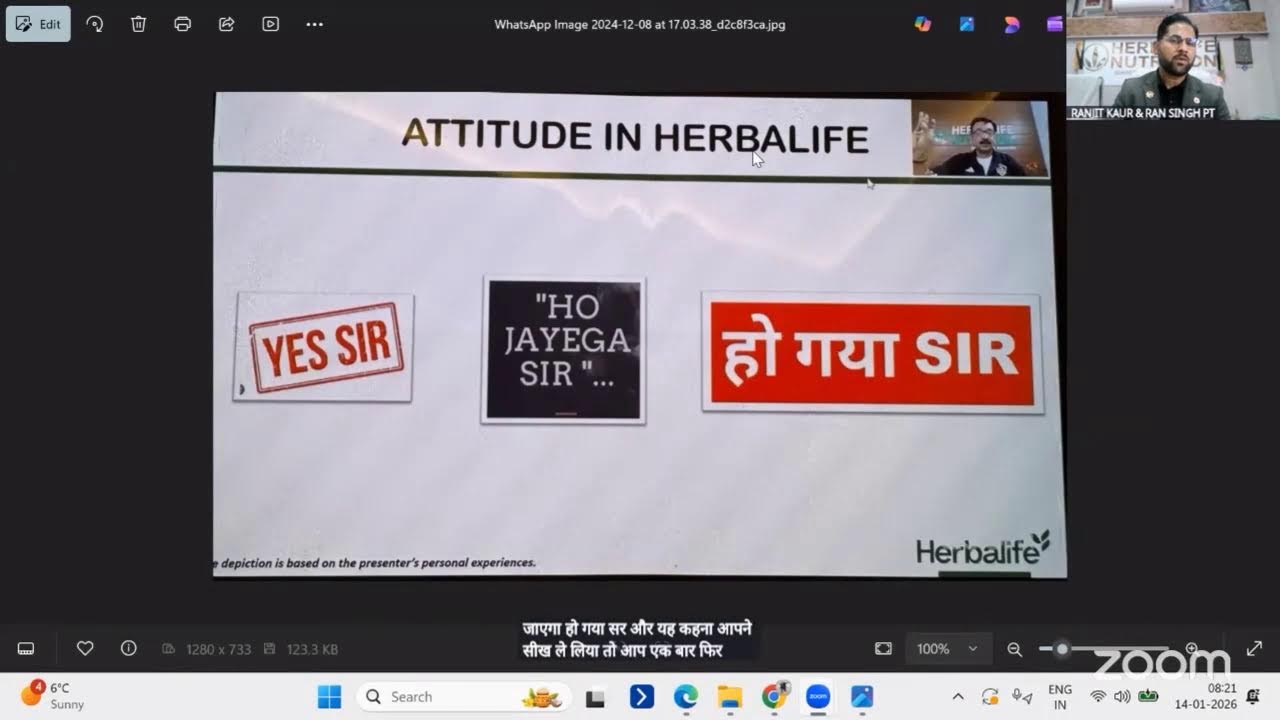Open Task View on the taskbar
Screen dimensions: 1280x720
(x=596, y=697)
